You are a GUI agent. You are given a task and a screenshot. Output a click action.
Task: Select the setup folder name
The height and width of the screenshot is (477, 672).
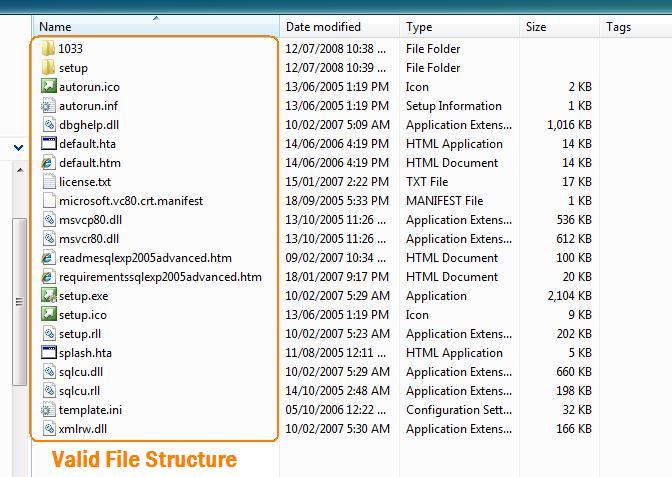pos(73,68)
